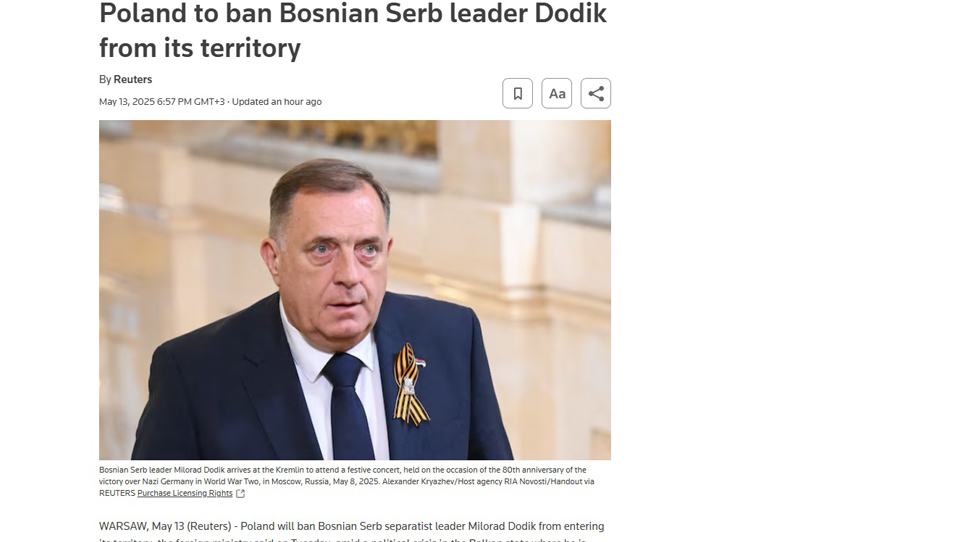This screenshot has width=964, height=542.
Task: Follow the Purchase Licensing Rights link
Action: click(184, 493)
